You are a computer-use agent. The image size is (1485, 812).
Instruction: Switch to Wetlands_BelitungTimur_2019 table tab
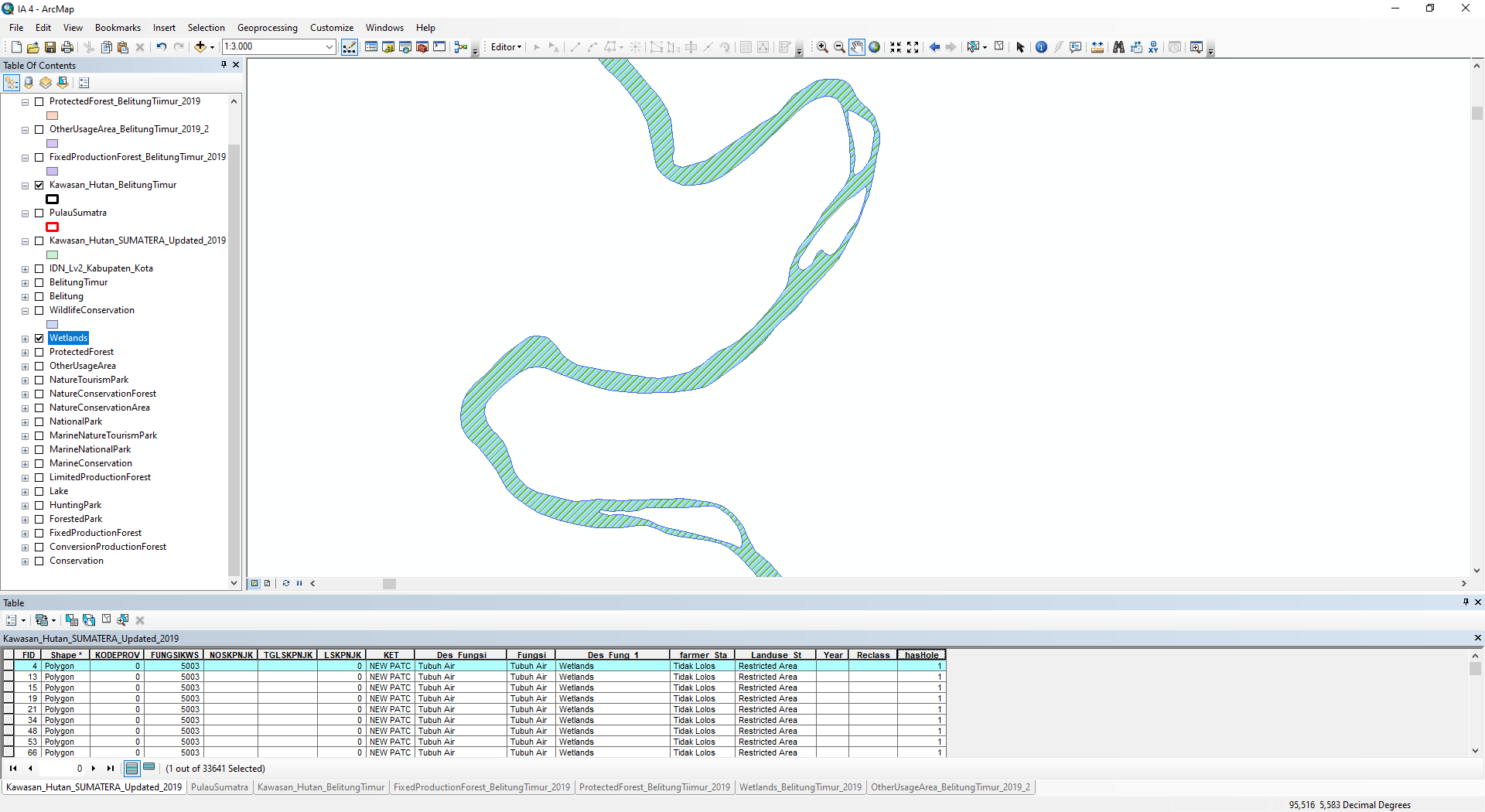(801, 787)
